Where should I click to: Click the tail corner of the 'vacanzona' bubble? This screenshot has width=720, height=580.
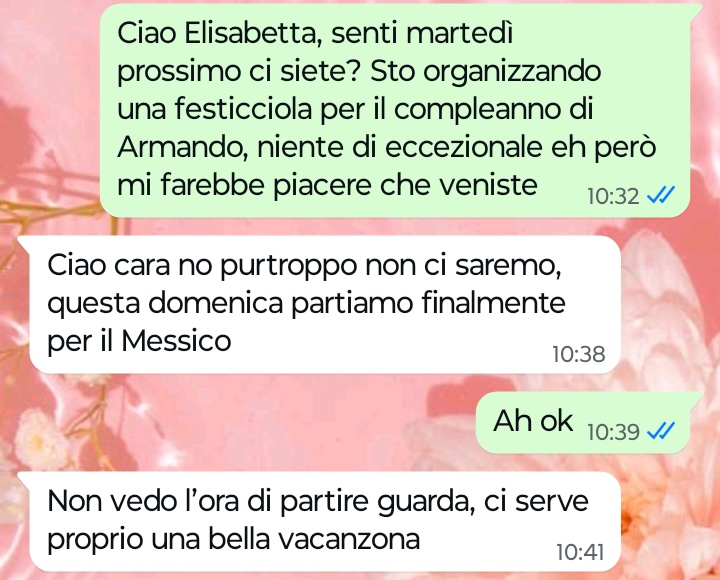[25, 478]
